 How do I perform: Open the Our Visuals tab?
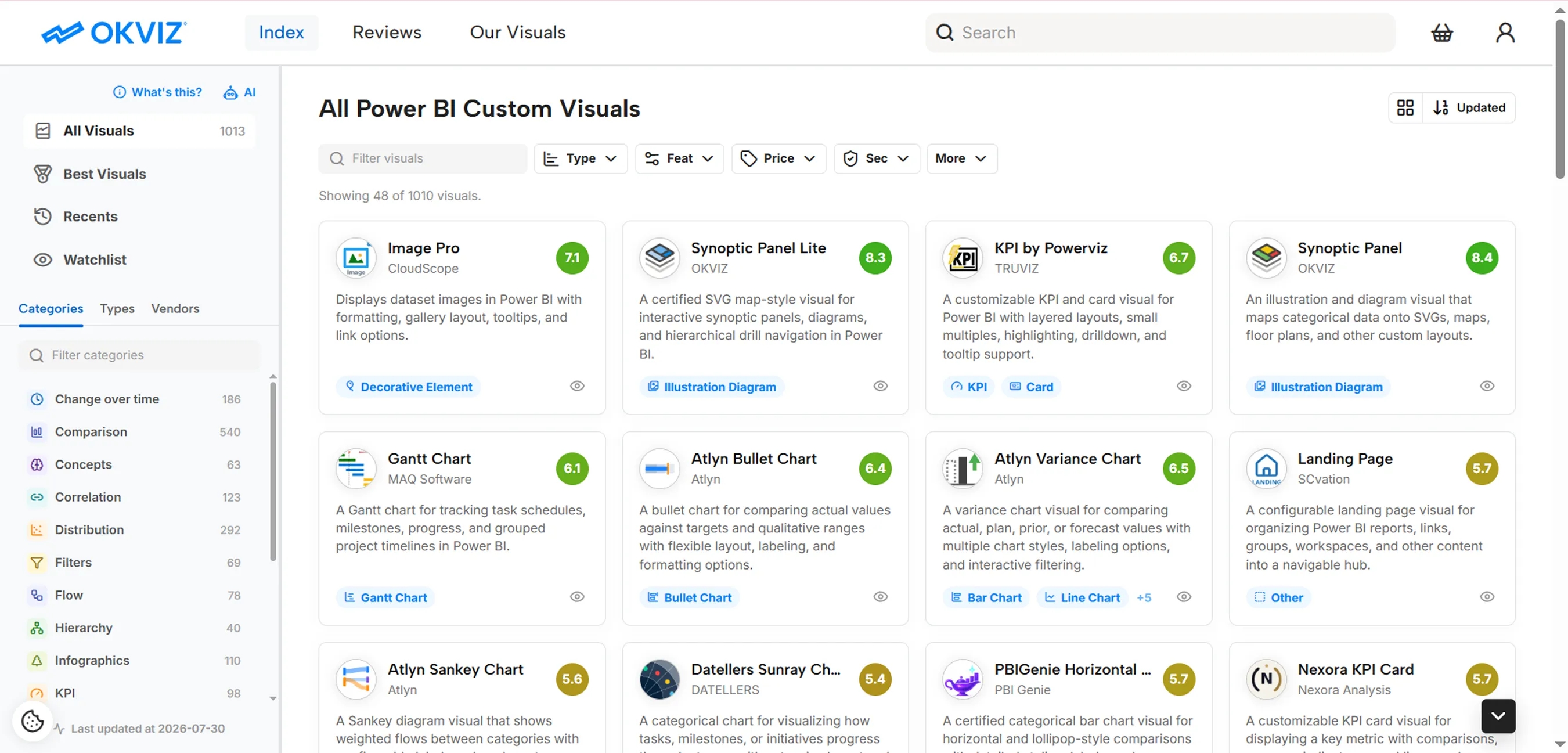517,33
